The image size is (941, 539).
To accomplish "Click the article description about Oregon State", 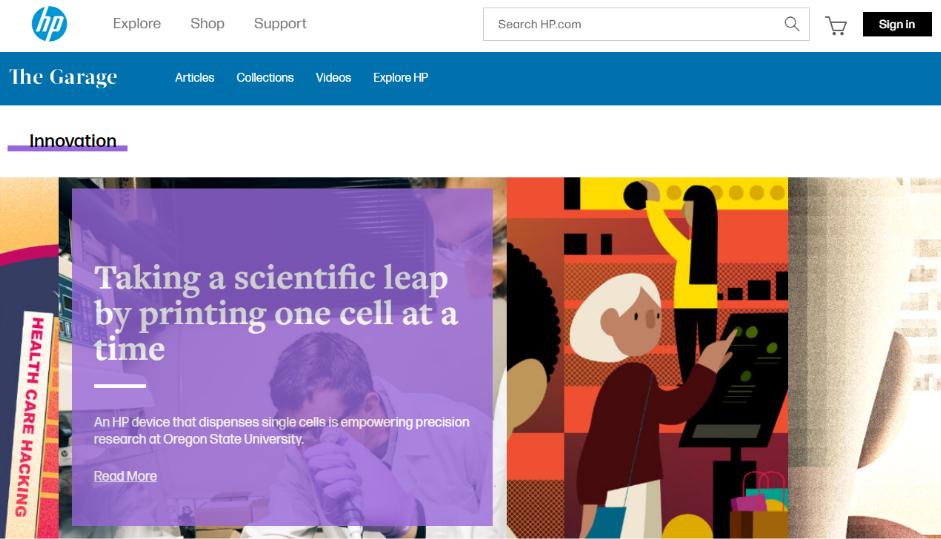I will [281, 430].
